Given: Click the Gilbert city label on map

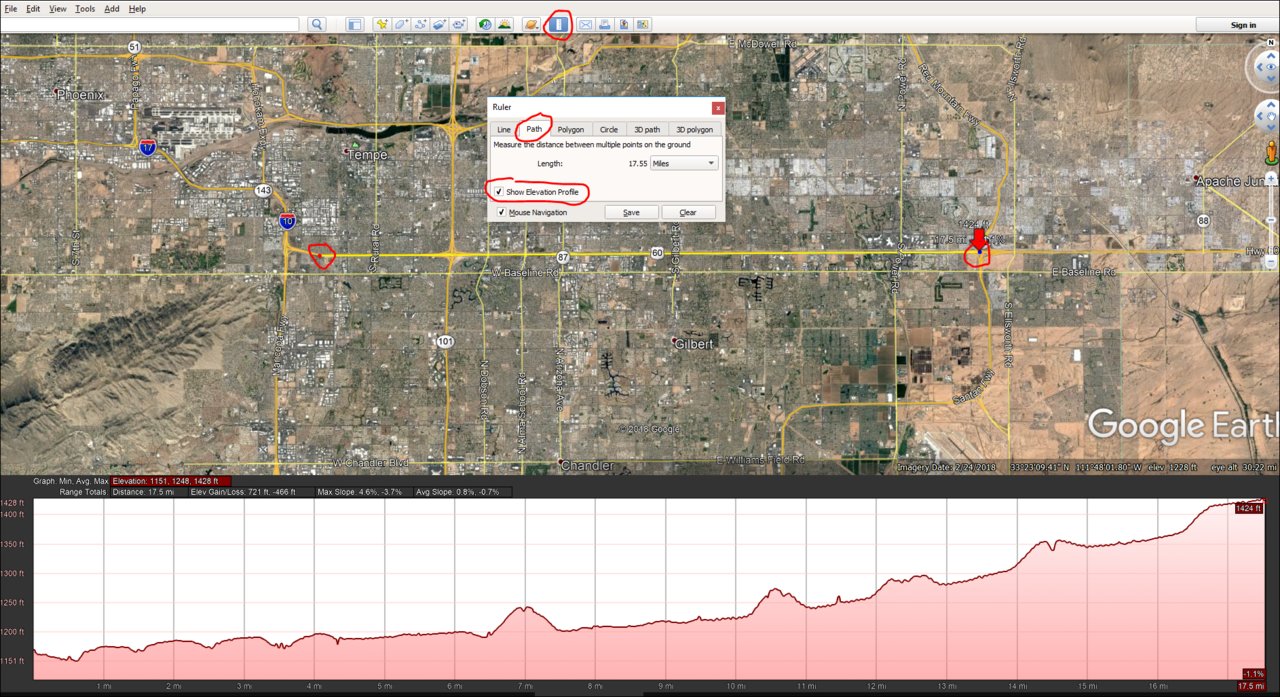Looking at the screenshot, I should click(694, 344).
